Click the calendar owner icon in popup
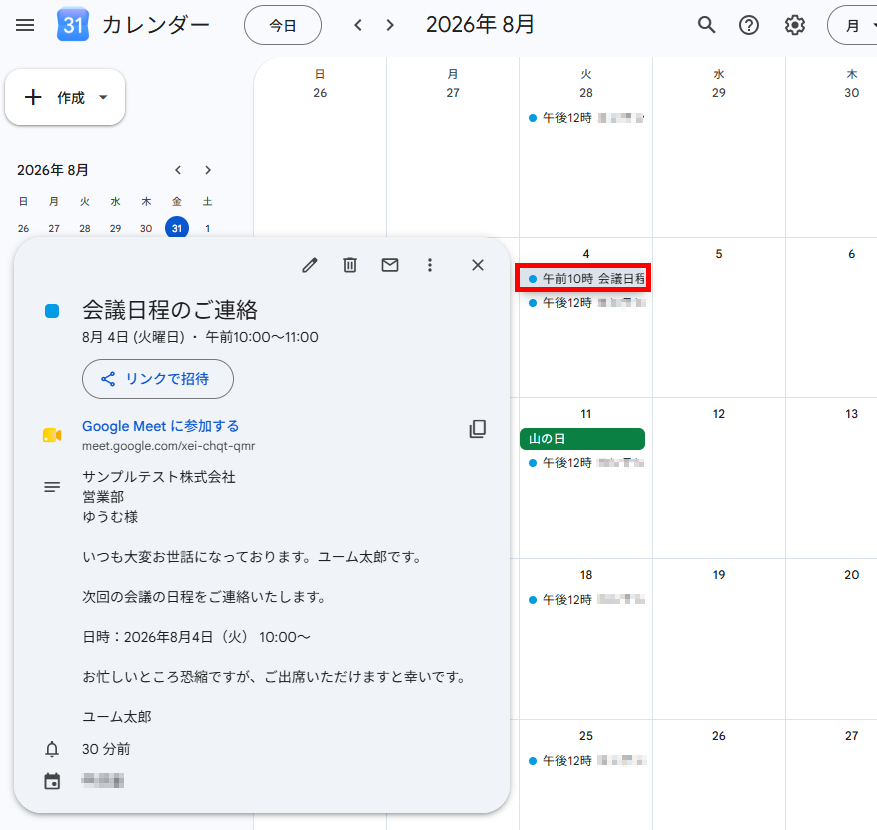 pos(52,781)
